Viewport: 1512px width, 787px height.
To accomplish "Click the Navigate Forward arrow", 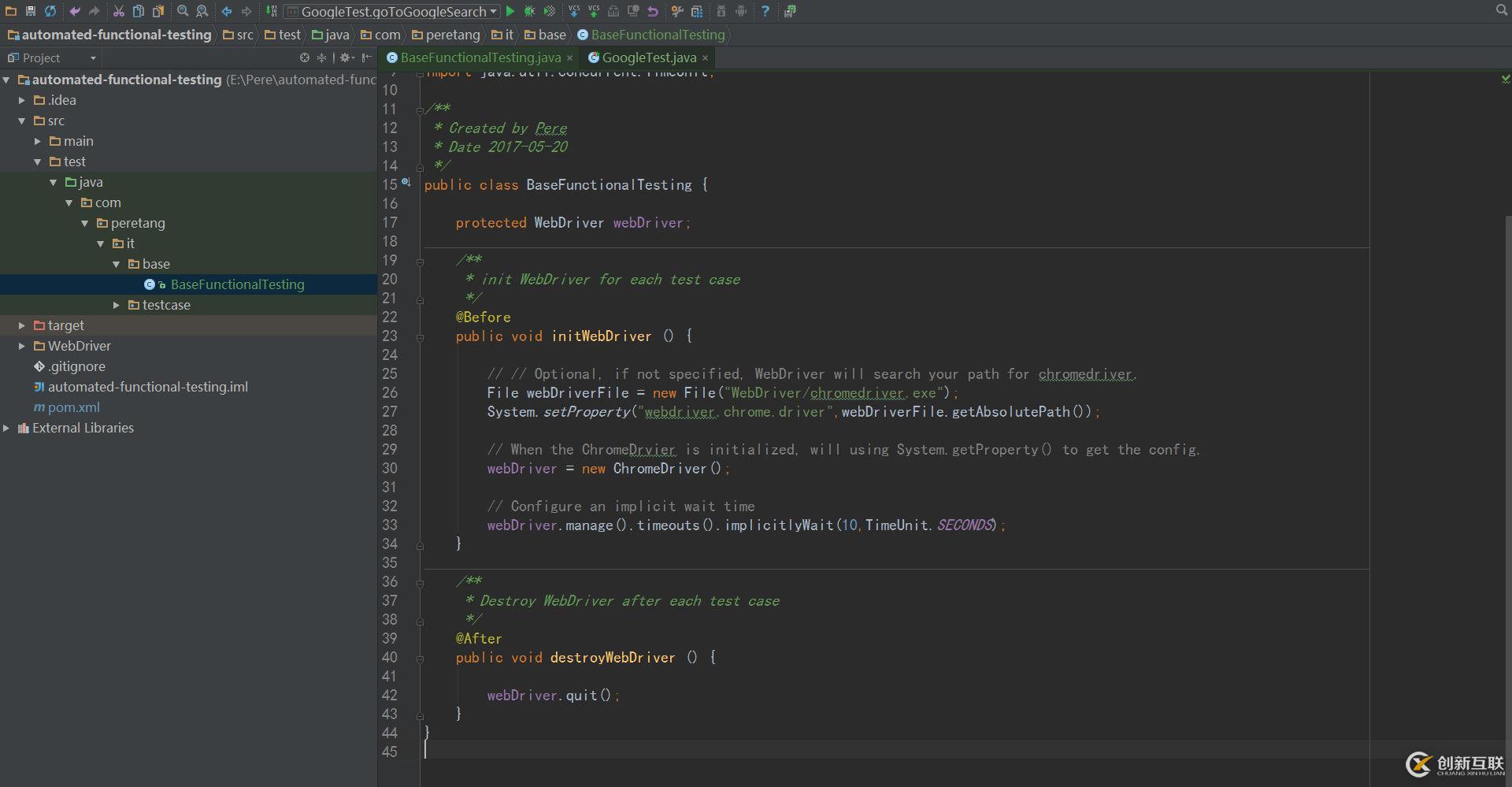I will pyautogui.click(x=246, y=11).
